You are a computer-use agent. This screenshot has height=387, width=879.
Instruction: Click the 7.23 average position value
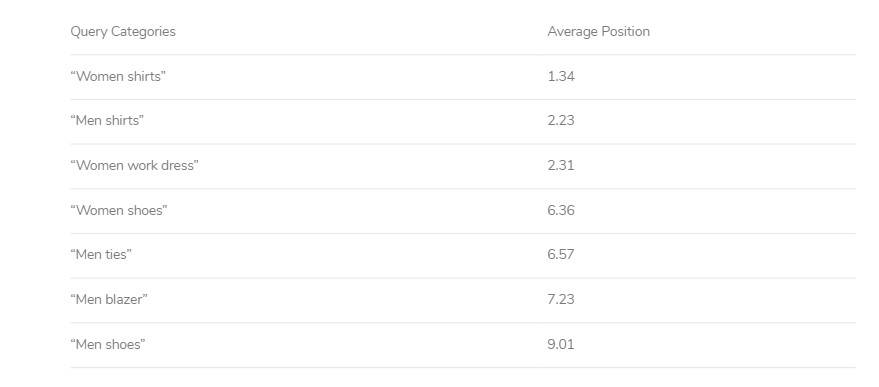(561, 300)
